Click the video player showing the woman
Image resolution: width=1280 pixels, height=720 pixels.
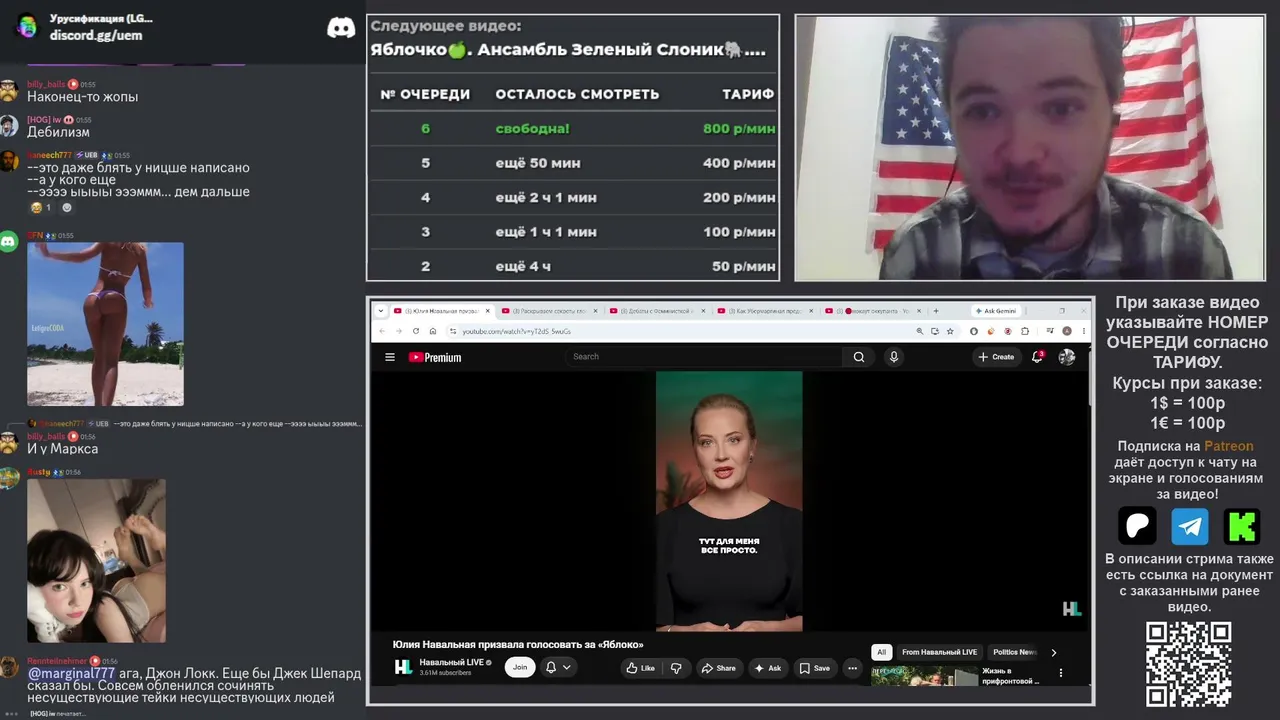pos(729,501)
